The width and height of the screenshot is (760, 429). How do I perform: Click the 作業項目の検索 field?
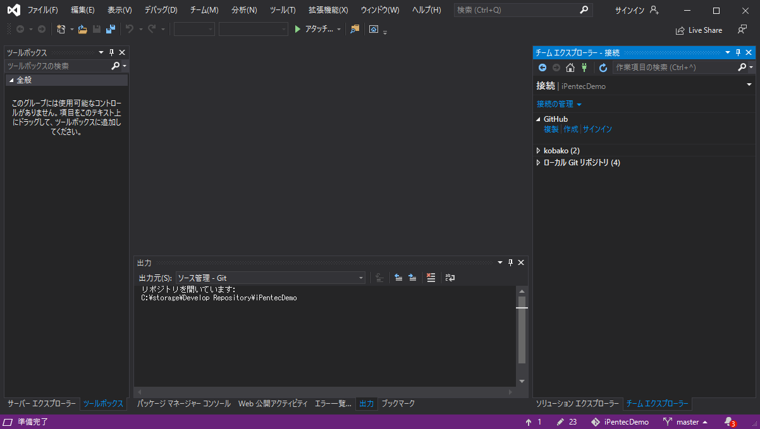tap(682, 67)
